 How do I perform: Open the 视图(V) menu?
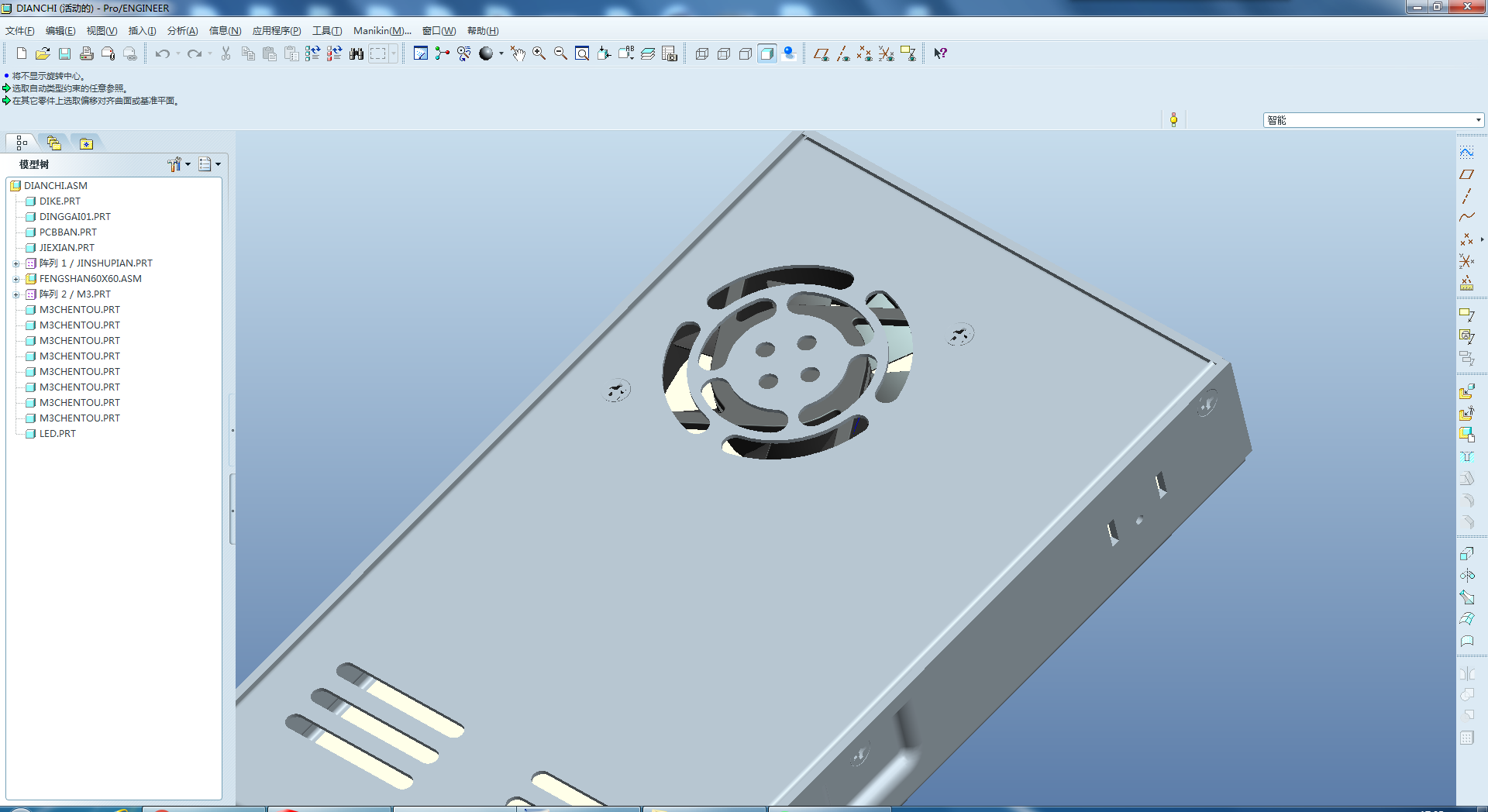pos(102,31)
